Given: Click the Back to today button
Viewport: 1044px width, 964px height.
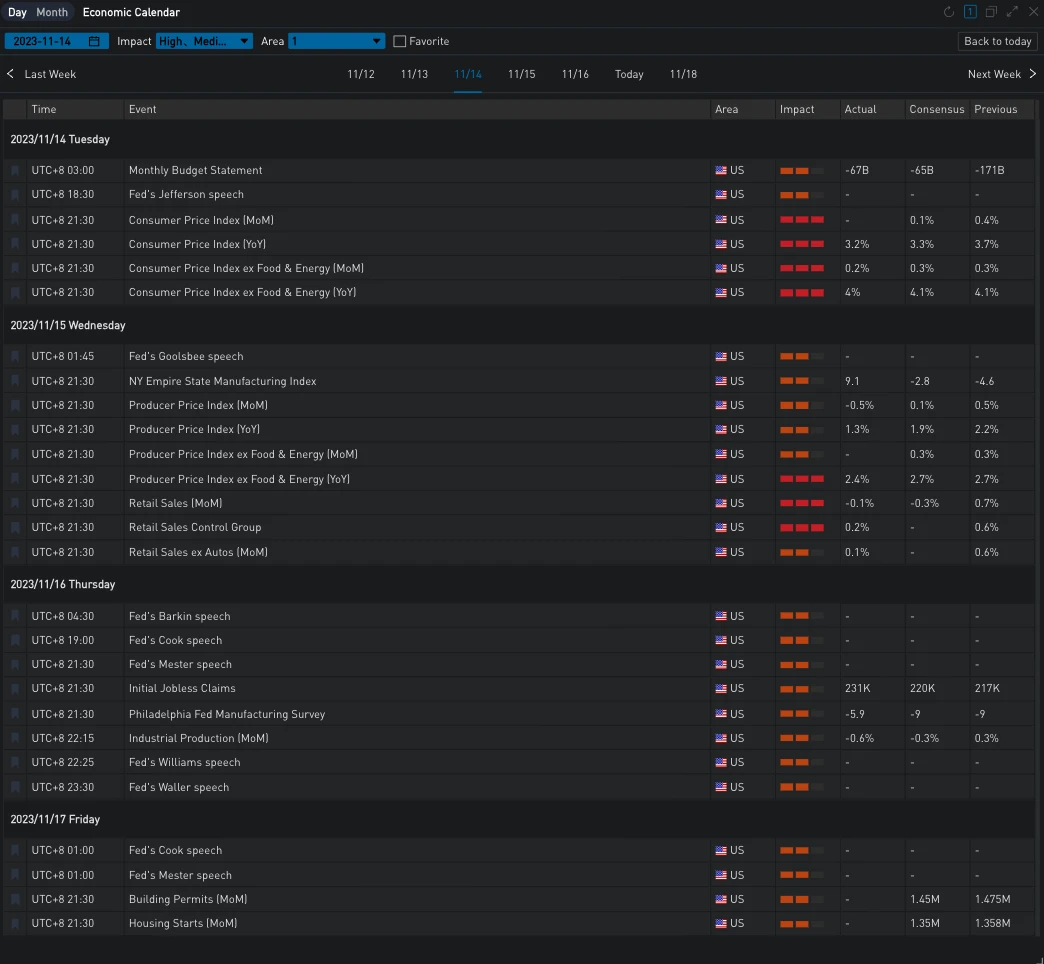Looking at the screenshot, I should (x=997, y=41).
